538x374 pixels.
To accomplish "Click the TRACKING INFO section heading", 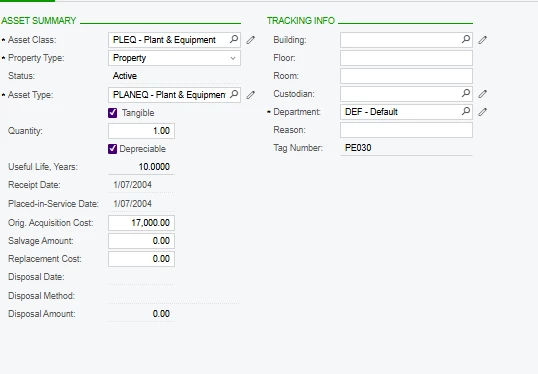I will pyautogui.click(x=301, y=21).
